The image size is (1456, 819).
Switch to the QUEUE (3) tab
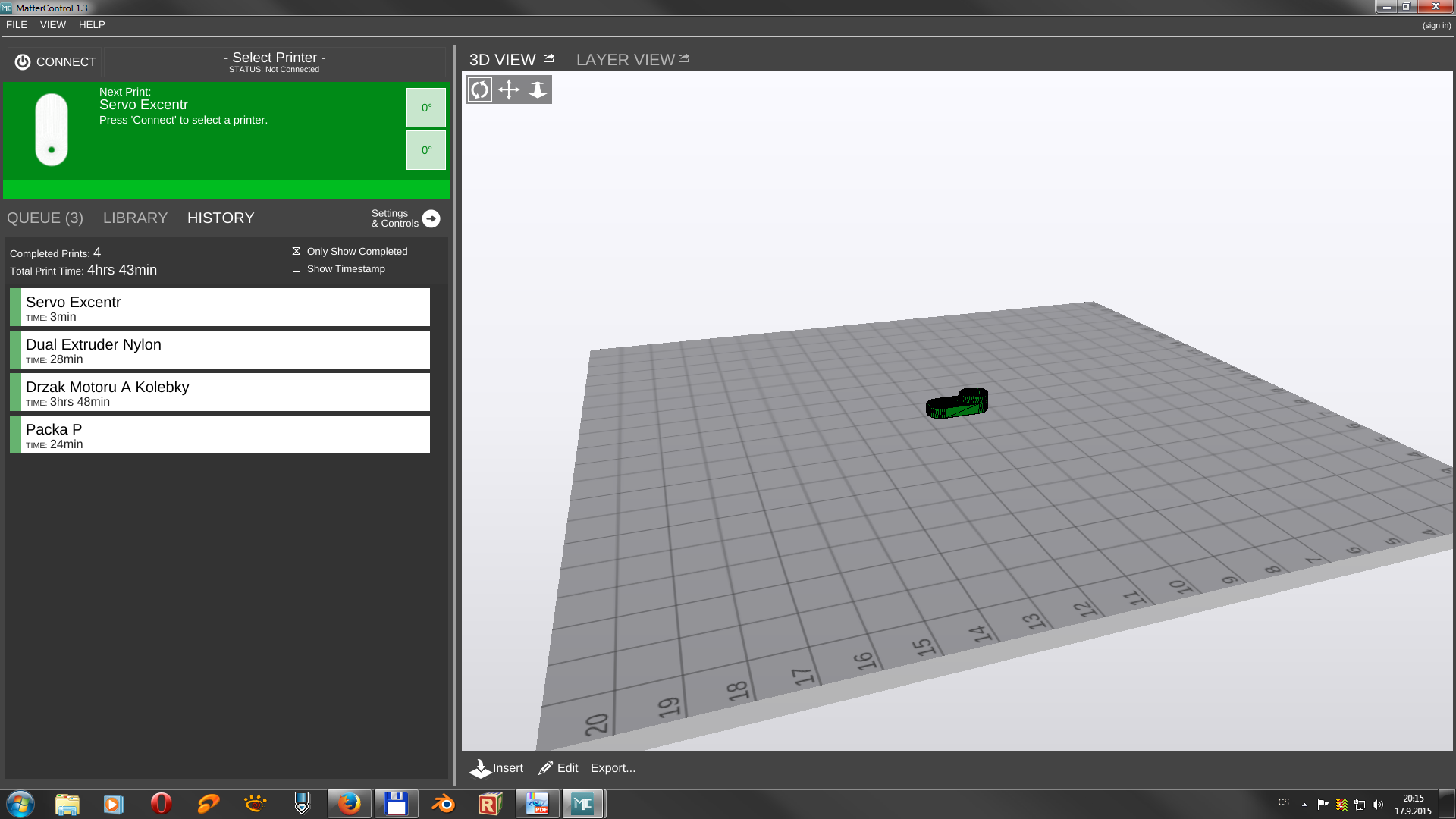pyautogui.click(x=45, y=218)
